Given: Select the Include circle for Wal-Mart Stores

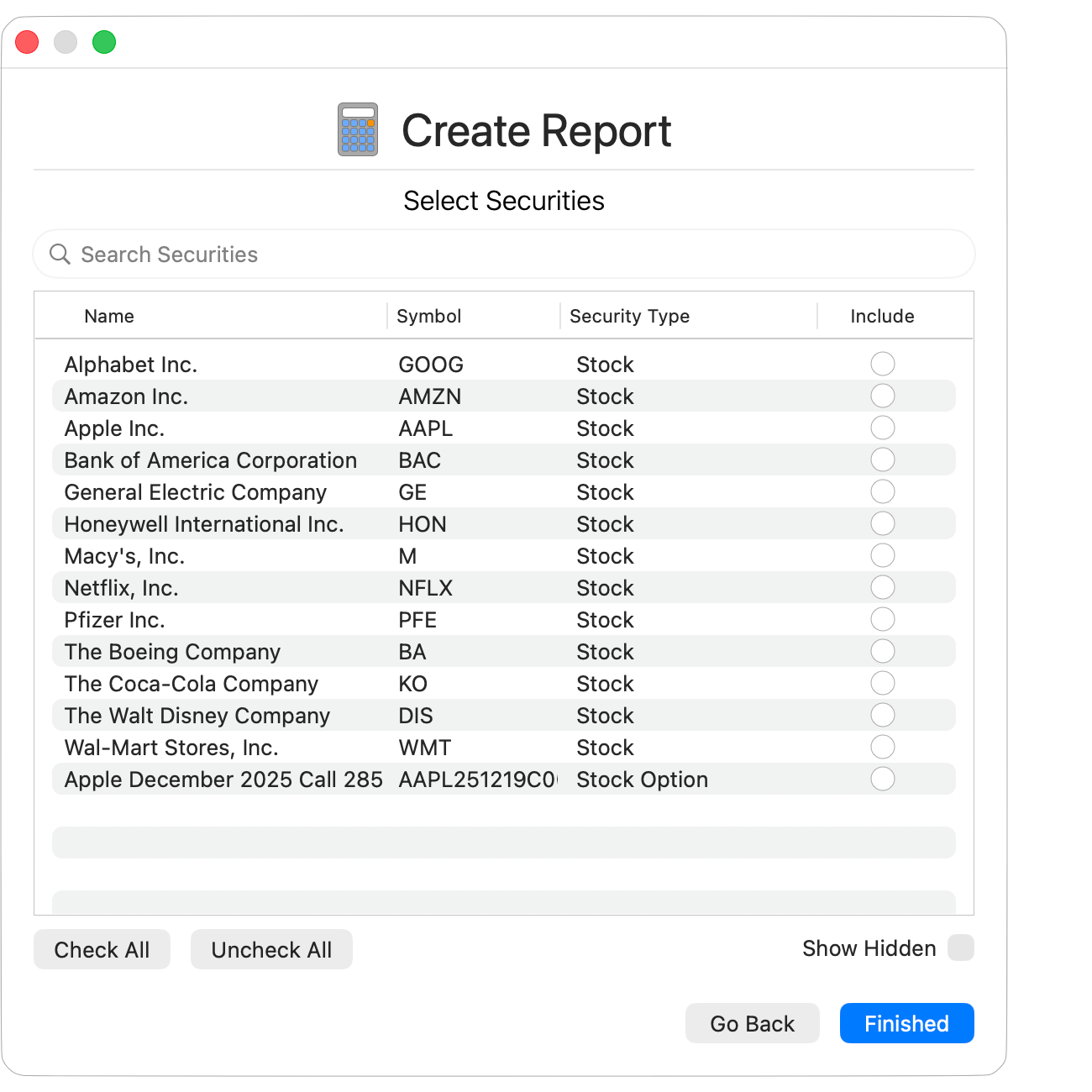Looking at the screenshot, I should click(882, 747).
